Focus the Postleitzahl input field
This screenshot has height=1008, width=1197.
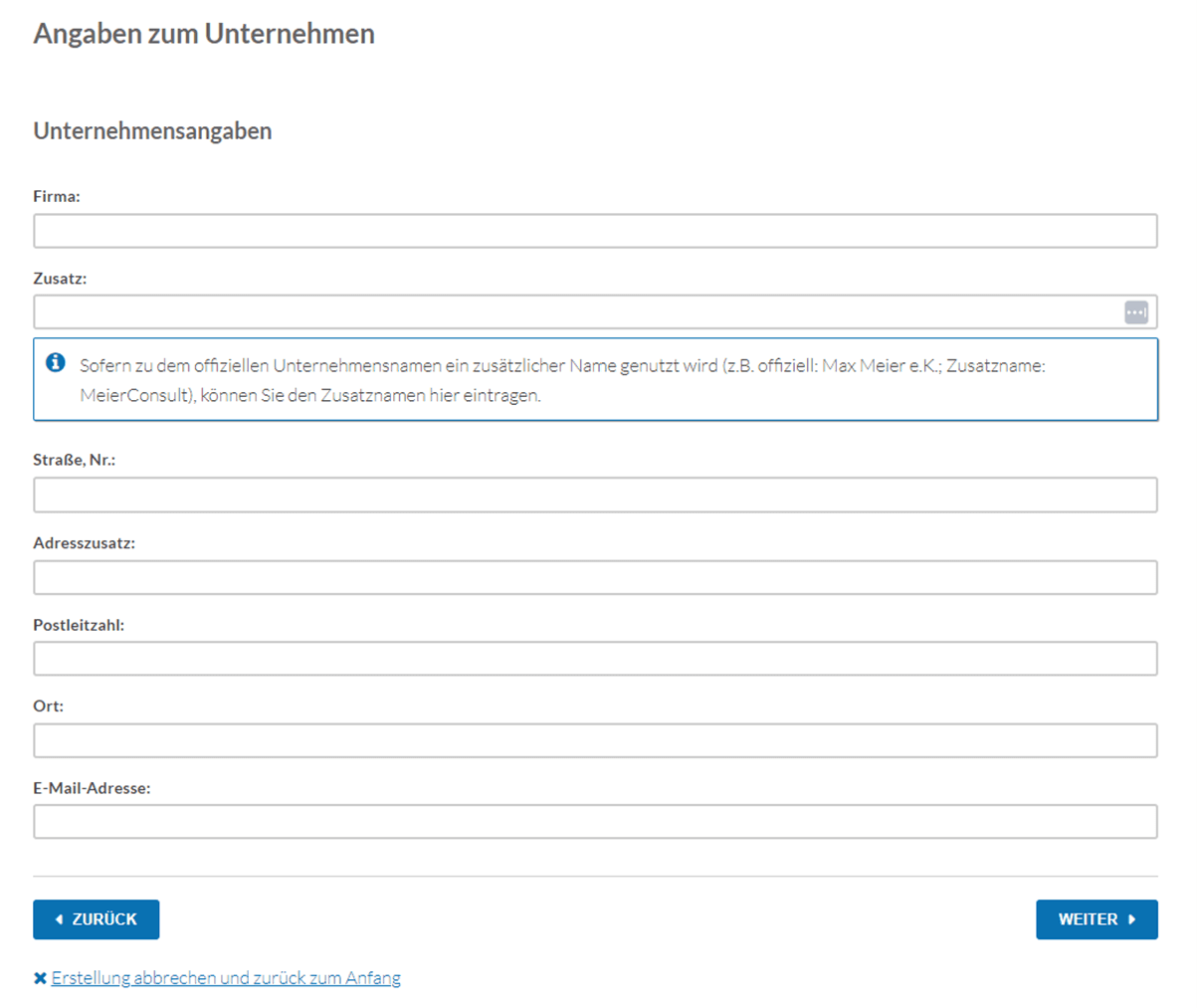click(595, 659)
